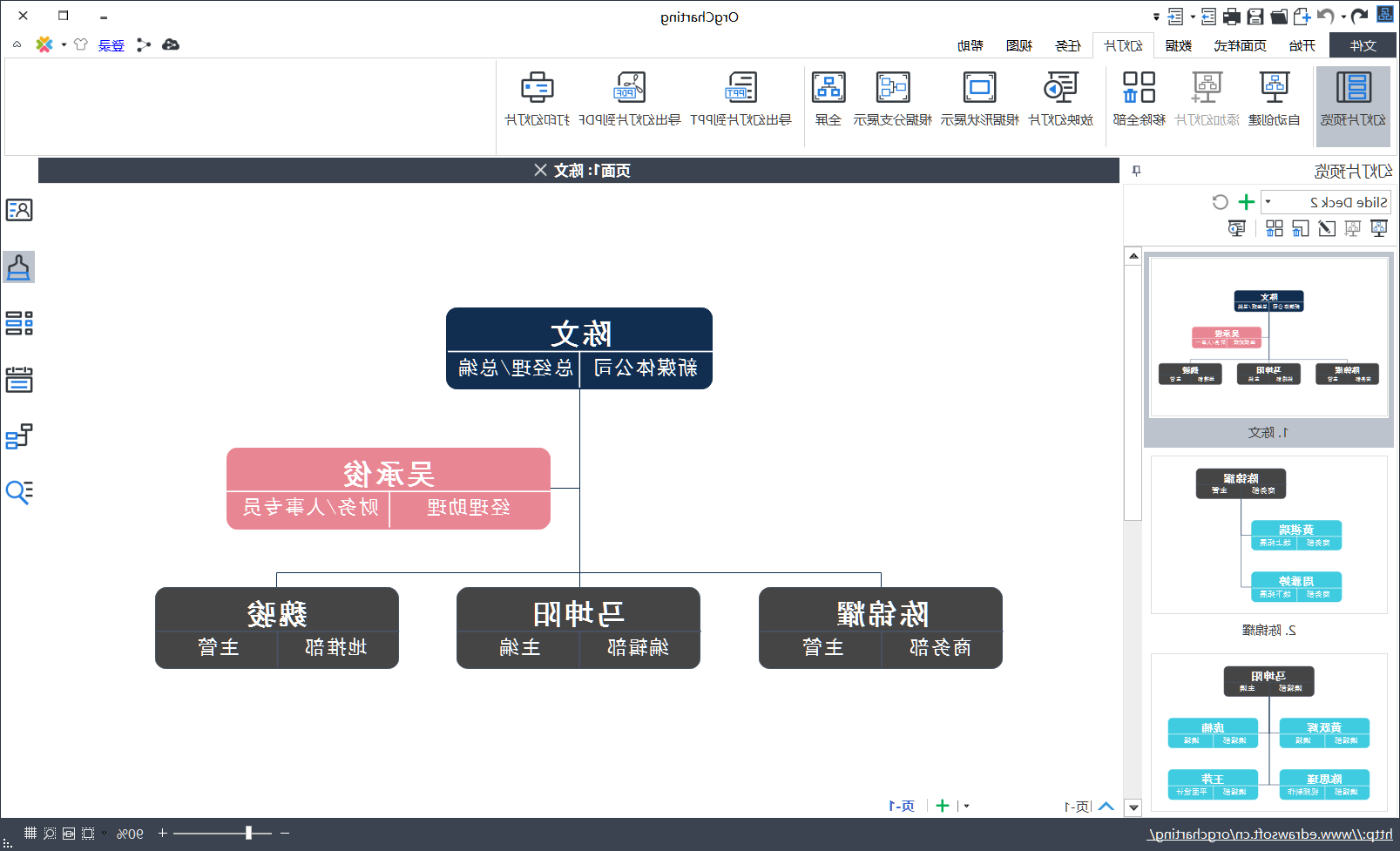Select 根据分支展示 in the ribbon
Screen dimensions: 1400x851
(x=893, y=99)
